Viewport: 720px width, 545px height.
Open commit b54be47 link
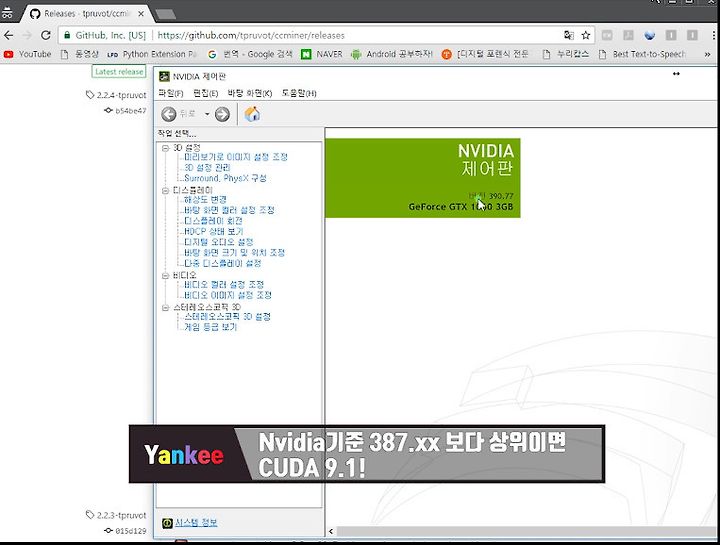click(x=125, y=110)
